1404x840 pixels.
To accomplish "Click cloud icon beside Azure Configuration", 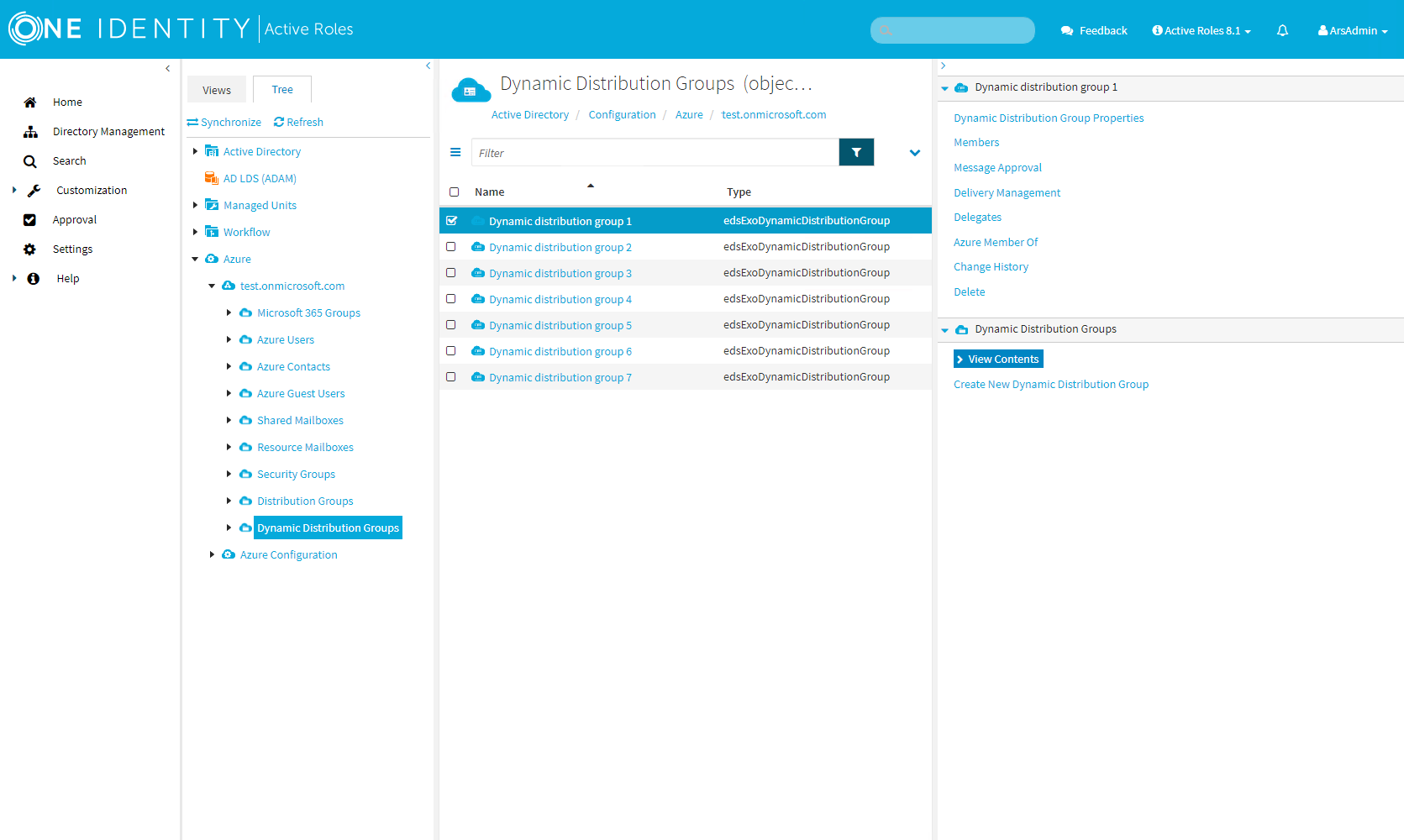I will click(x=229, y=554).
